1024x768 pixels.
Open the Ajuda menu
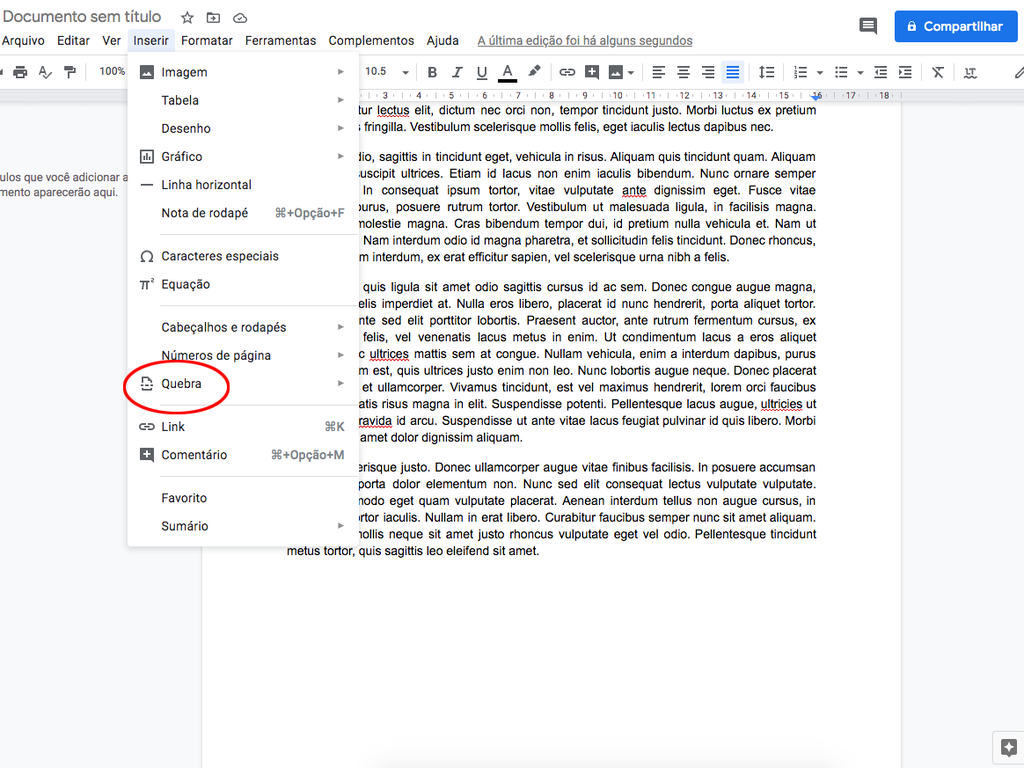[x=442, y=40]
